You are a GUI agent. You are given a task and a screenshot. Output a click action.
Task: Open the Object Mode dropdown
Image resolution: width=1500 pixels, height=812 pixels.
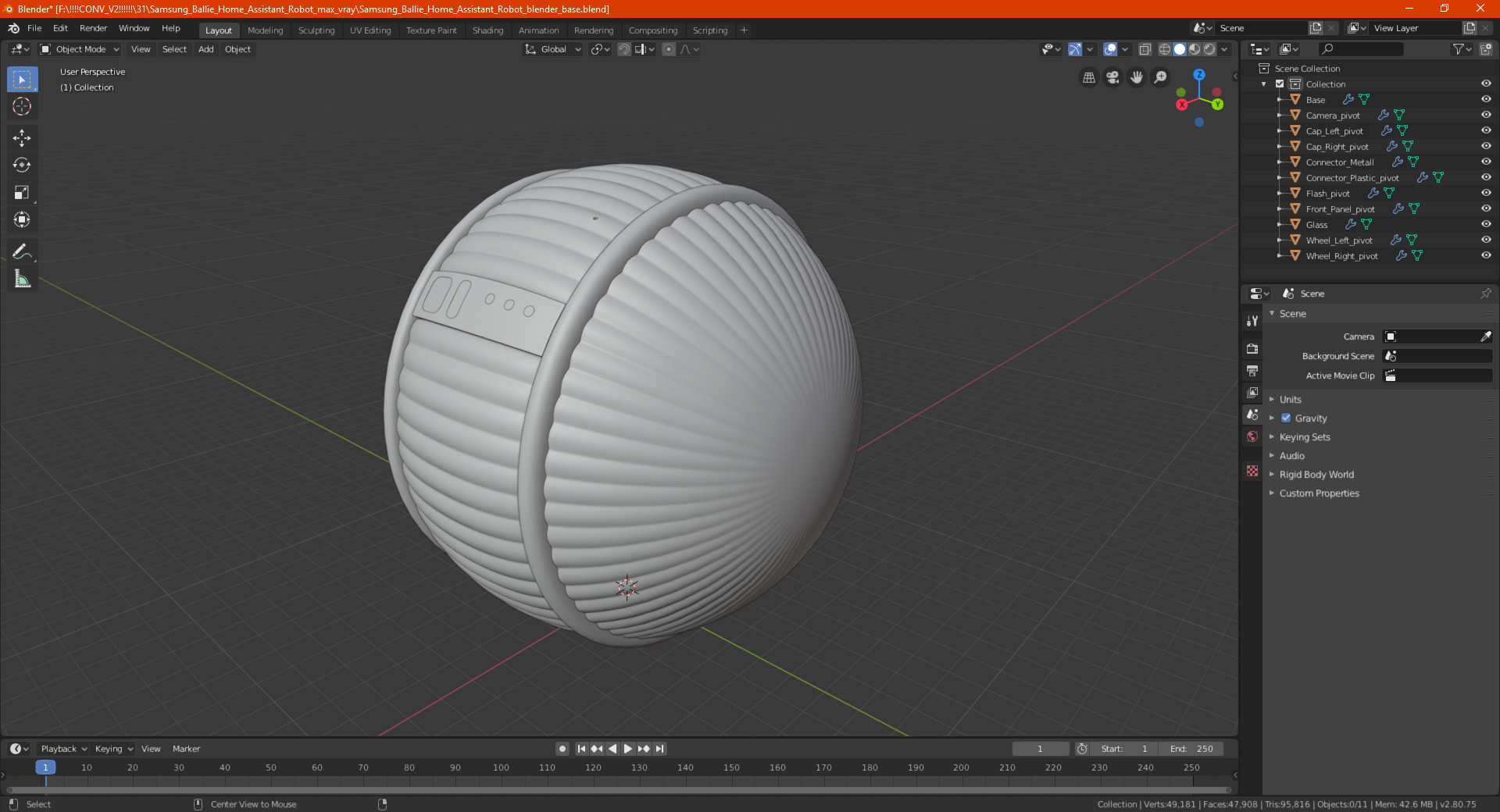(x=80, y=49)
